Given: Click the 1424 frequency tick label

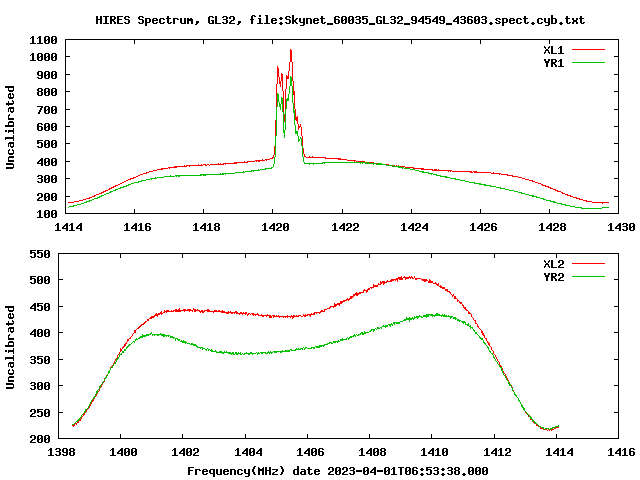Looking at the screenshot, I should (x=414, y=227).
